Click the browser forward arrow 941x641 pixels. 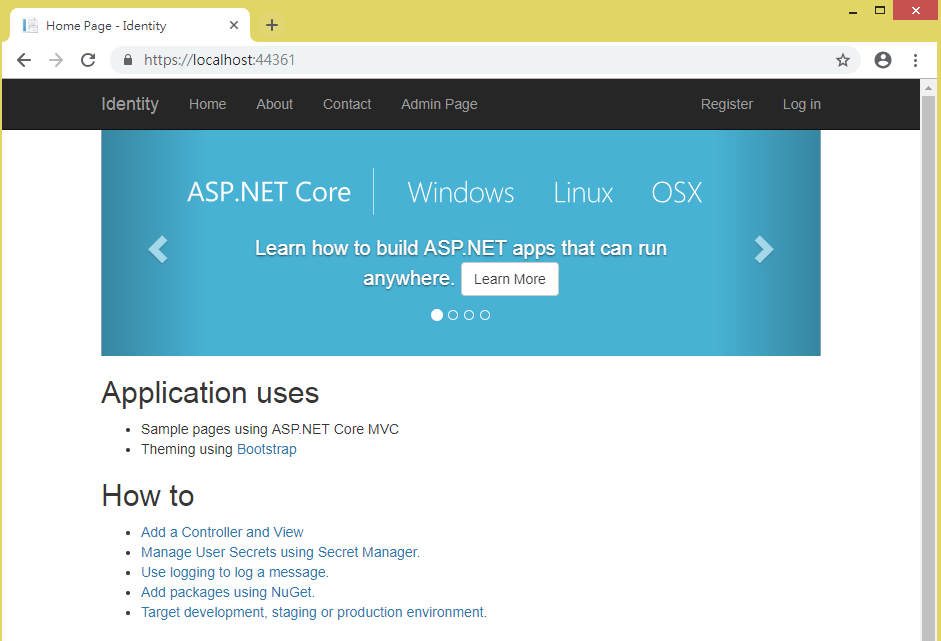pos(56,60)
